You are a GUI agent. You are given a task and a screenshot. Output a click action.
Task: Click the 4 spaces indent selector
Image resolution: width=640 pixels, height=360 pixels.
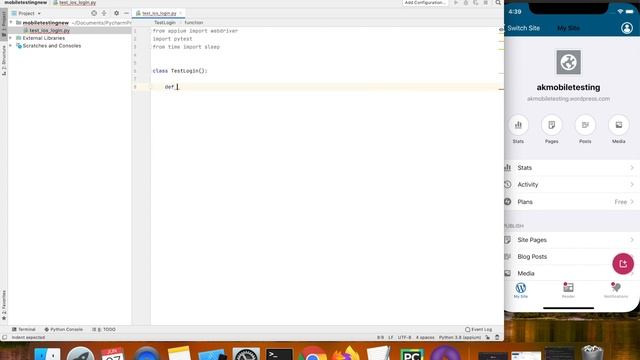pyautogui.click(x=425, y=338)
